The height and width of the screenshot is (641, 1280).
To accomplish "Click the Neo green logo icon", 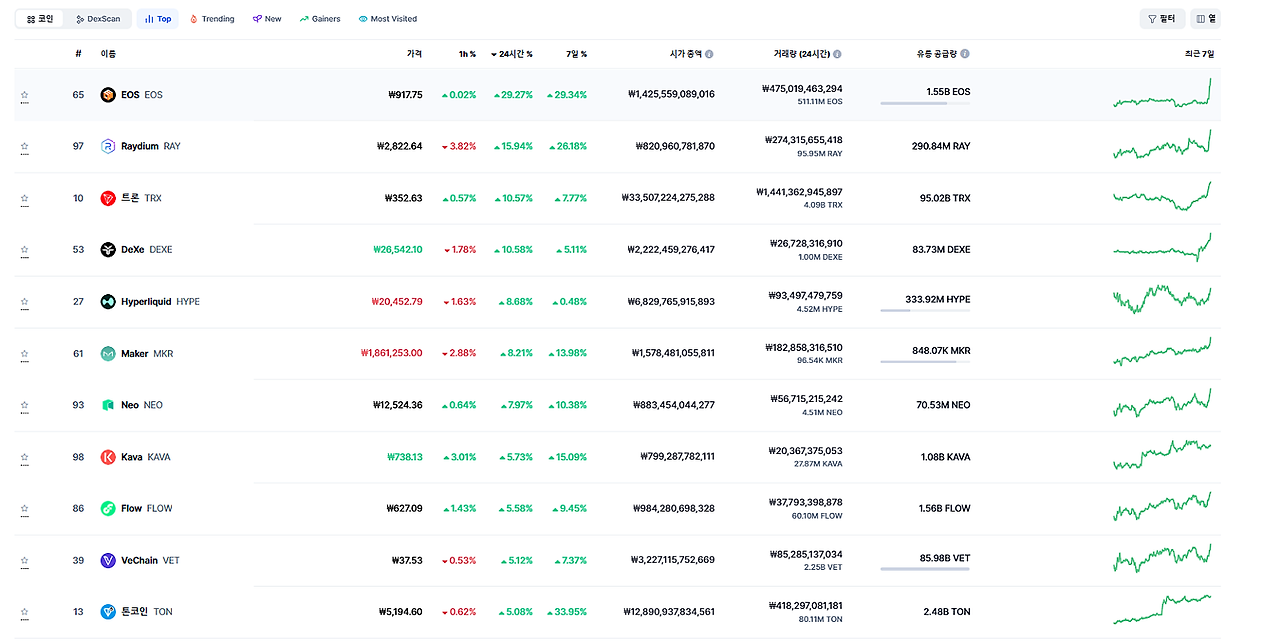I will click(108, 405).
